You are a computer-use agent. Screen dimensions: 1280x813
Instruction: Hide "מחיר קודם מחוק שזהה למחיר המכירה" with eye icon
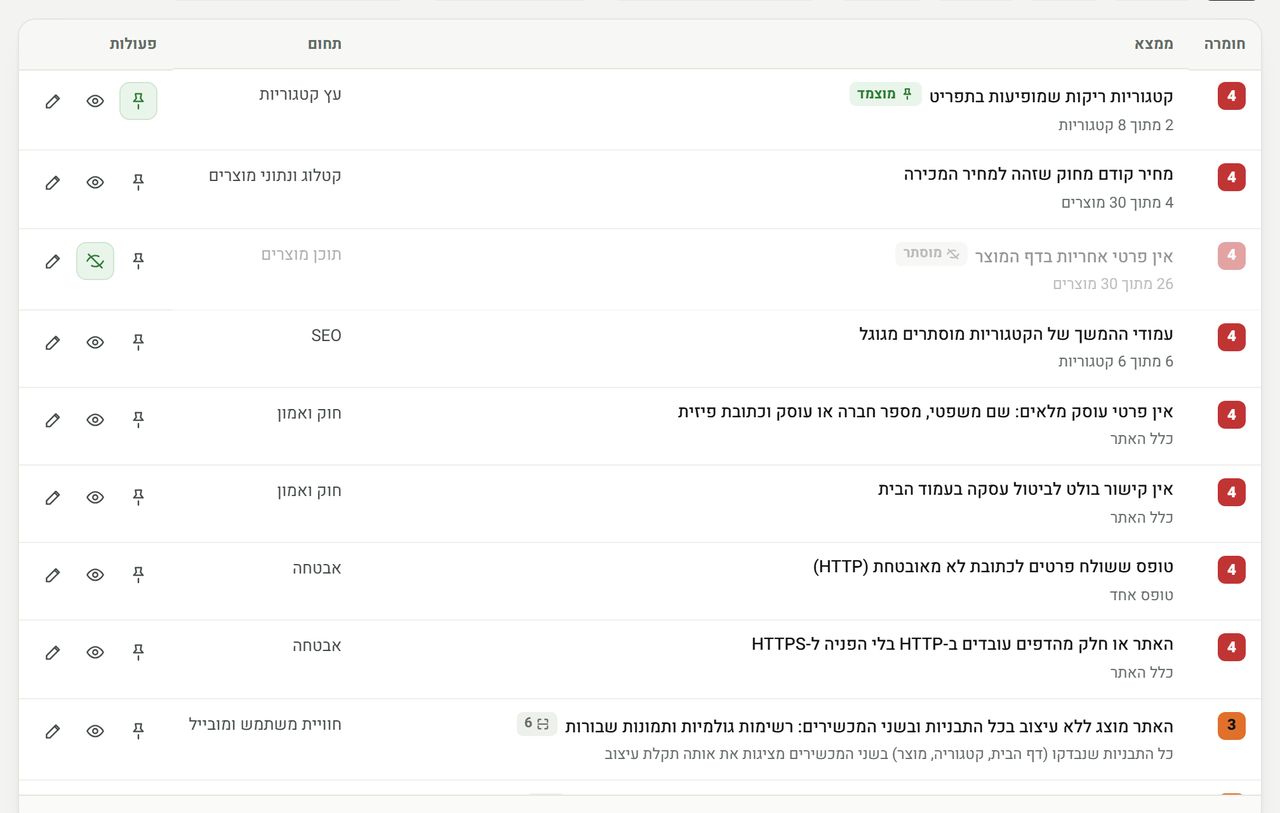coord(95,182)
